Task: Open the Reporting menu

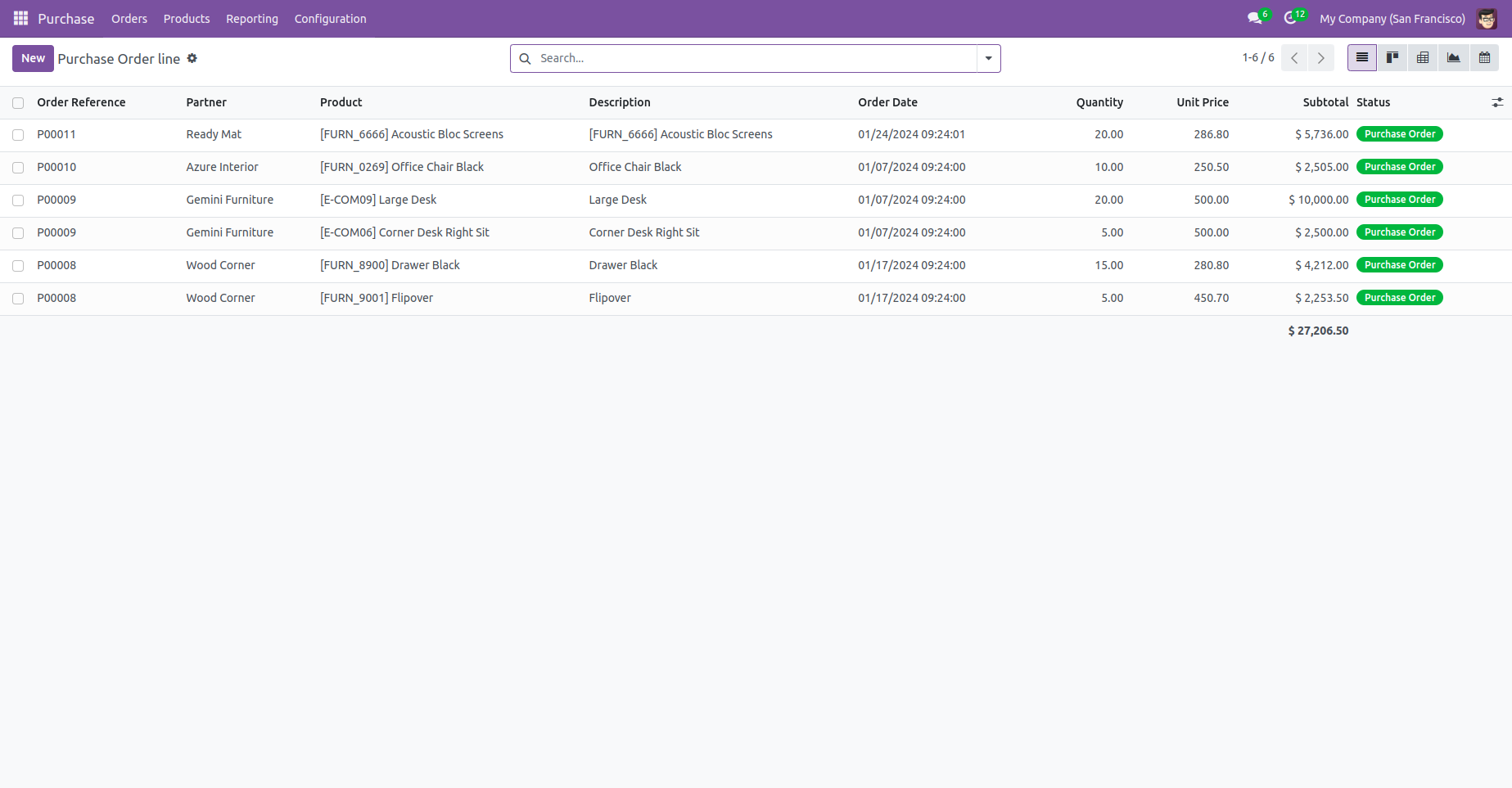Action: [x=251, y=18]
